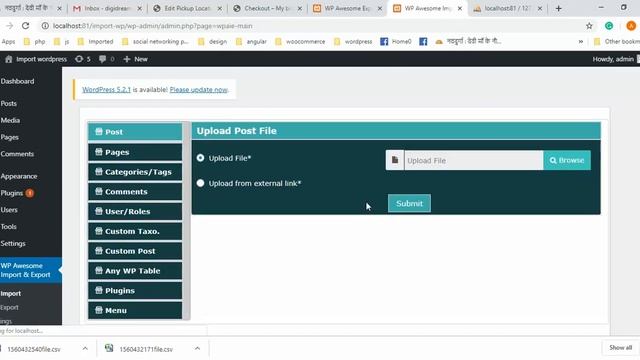Switch to the localhost:81 phpMyAdmin tab
Viewport: 640px width, 360px height.
[x=508, y=8]
